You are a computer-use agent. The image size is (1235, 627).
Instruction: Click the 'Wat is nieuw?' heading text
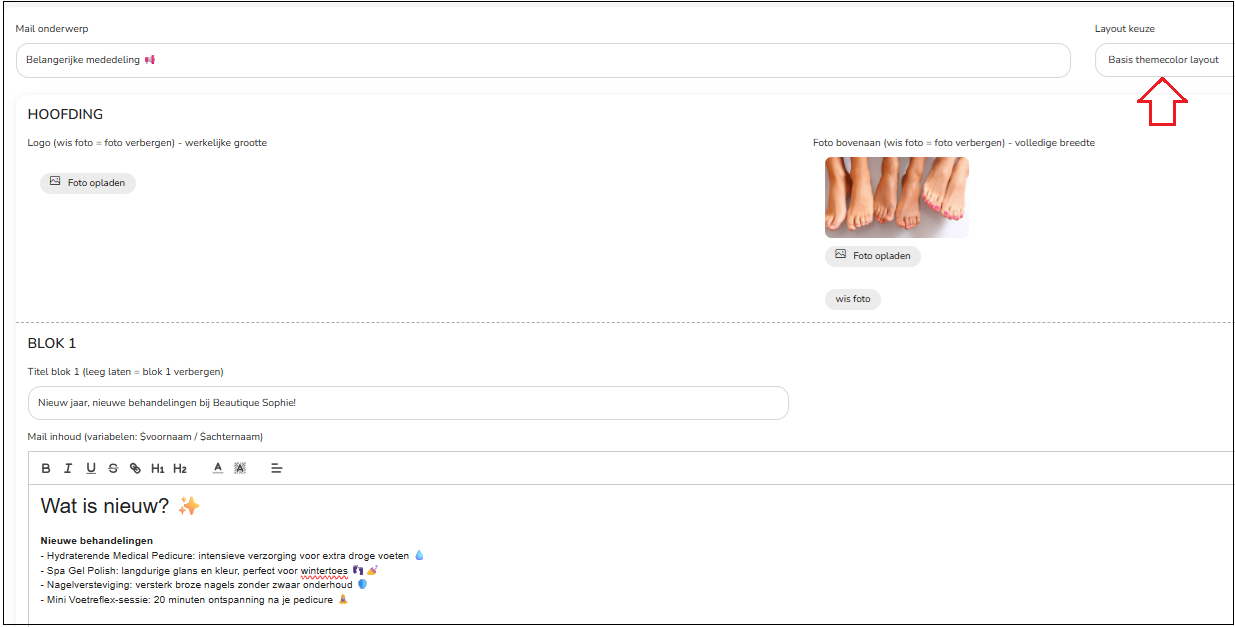click(105, 506)
